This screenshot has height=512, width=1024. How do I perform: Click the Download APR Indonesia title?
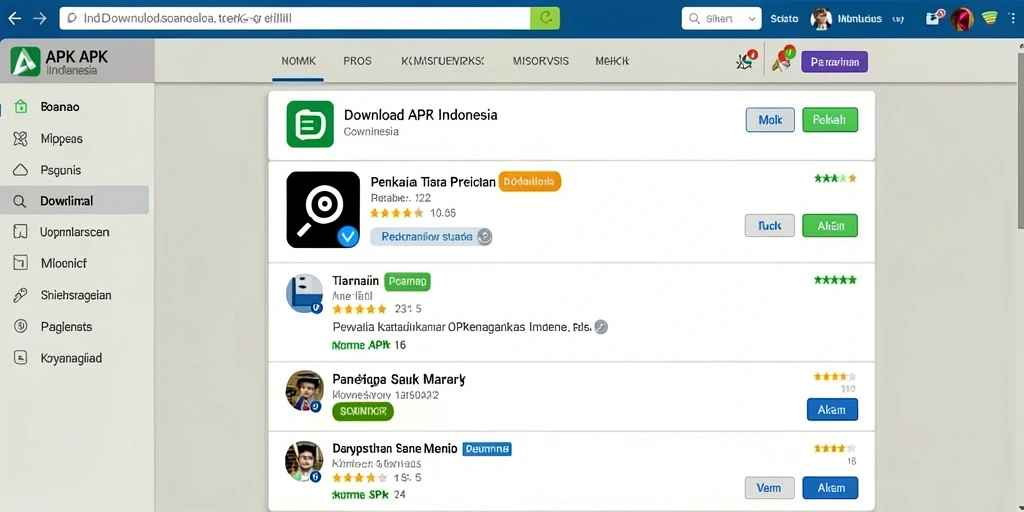click(421, 115)
